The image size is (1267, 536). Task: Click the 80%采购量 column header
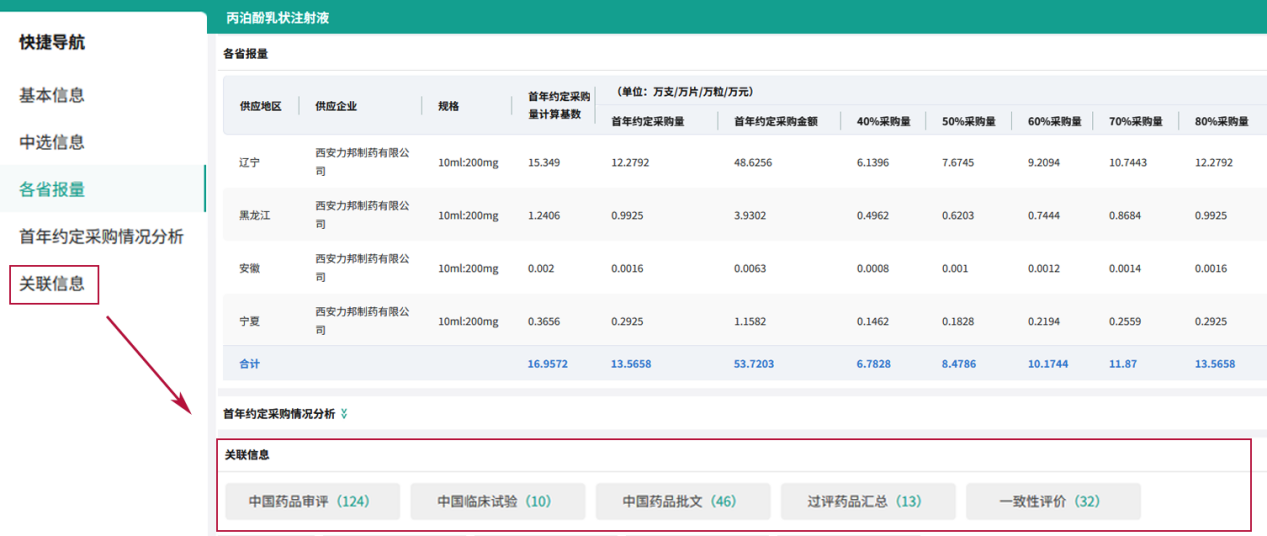pos(1221,122)
